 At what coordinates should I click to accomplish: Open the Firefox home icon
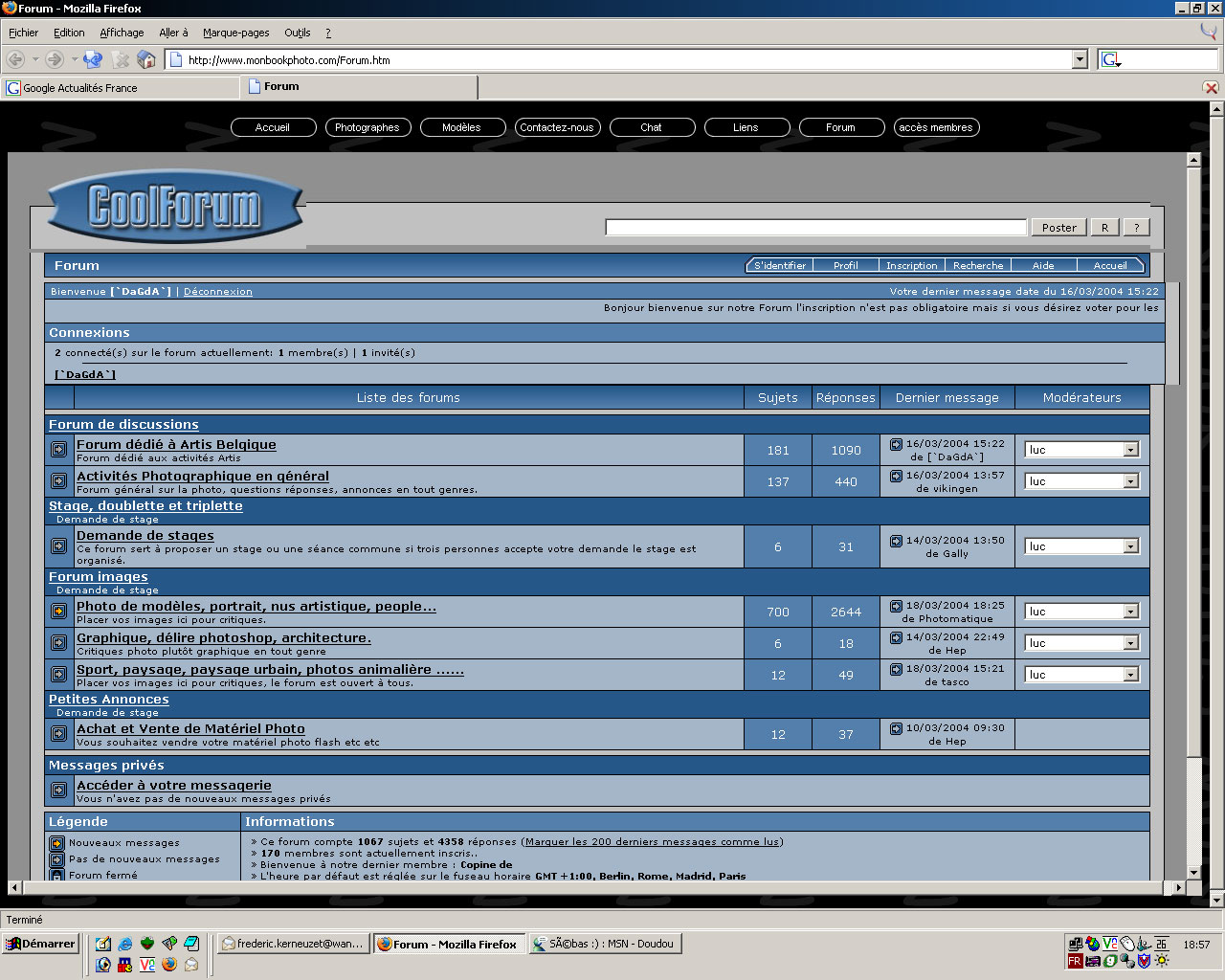click(146, 59)
